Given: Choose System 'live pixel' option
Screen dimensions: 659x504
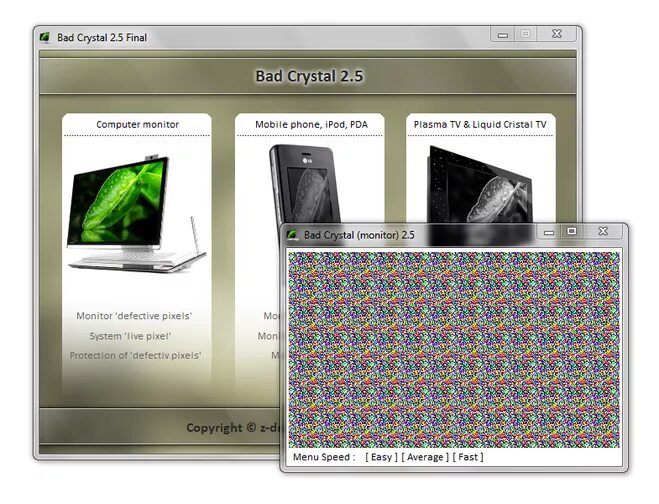Looking at the screenshot, I should [x=130, y=336].
